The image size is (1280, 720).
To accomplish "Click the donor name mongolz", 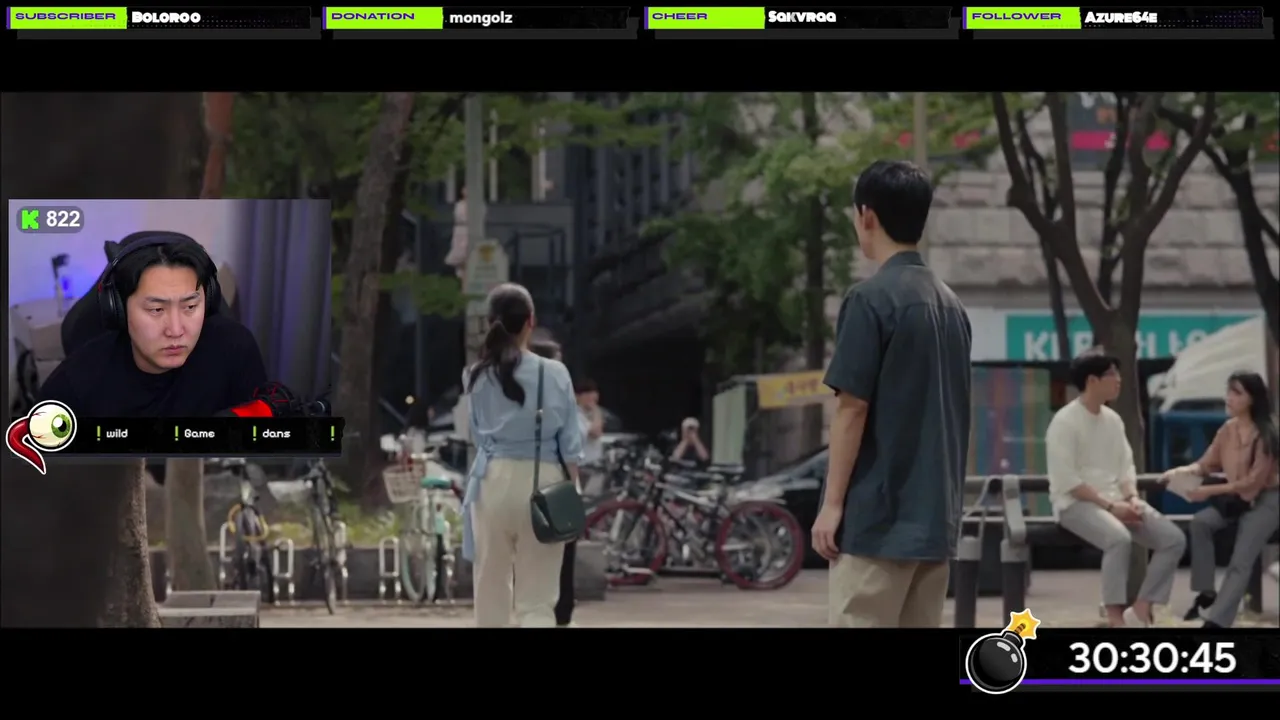I will click(x=481, y=18).
